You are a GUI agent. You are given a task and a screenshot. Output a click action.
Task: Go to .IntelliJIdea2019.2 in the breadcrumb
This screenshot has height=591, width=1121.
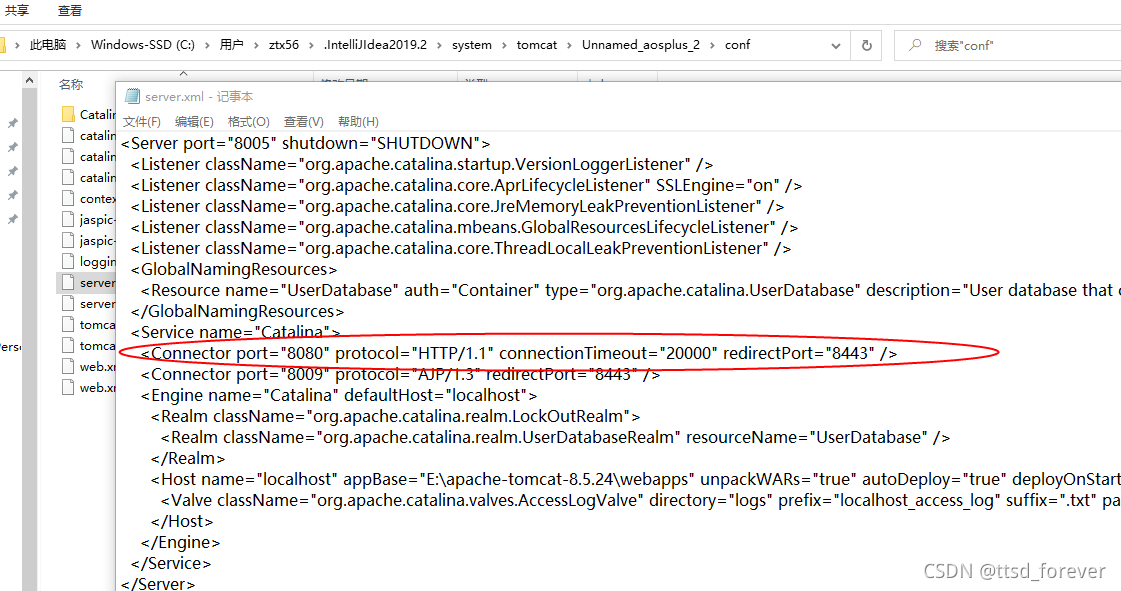point(375,44)
